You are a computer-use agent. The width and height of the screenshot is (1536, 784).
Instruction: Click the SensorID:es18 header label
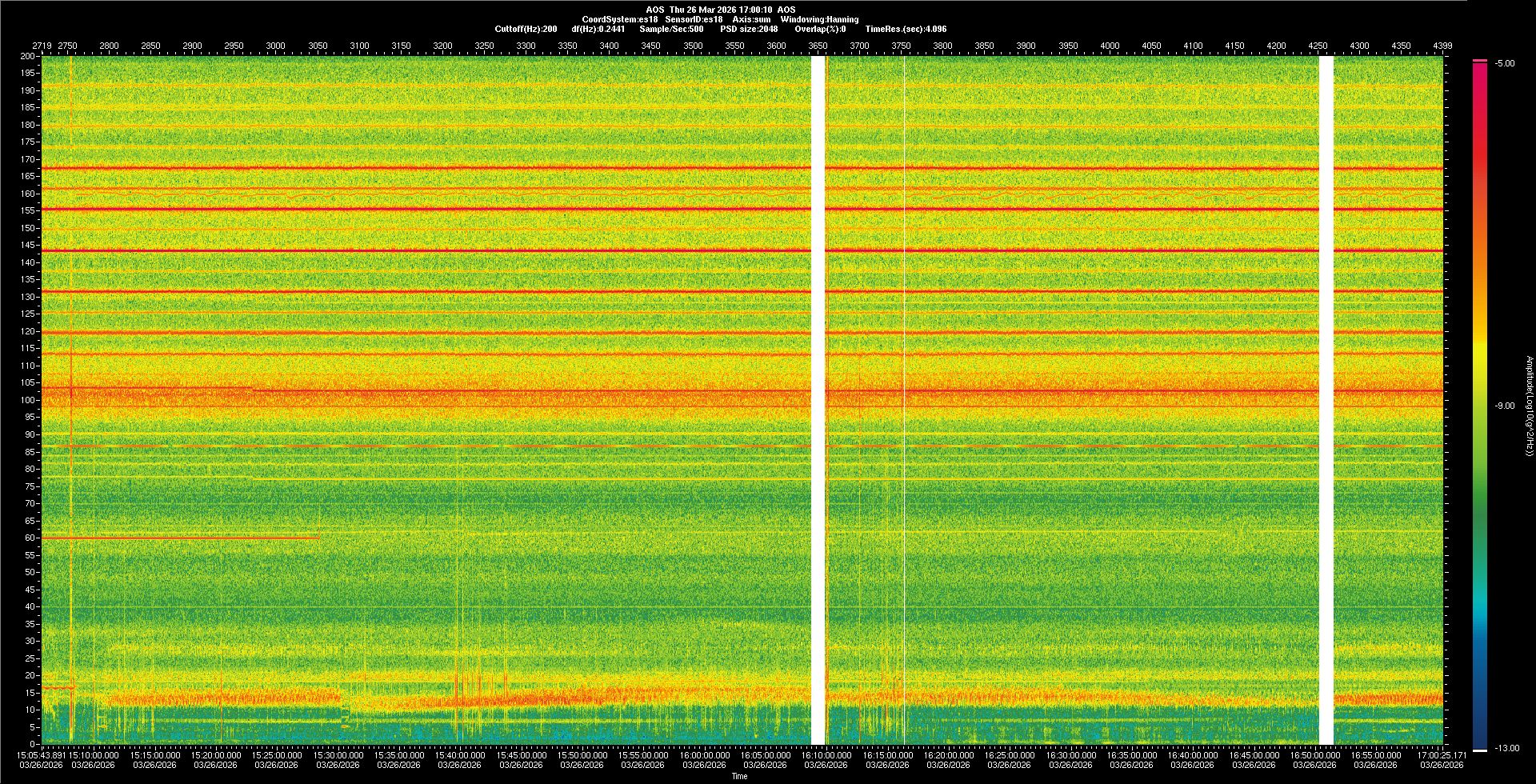point(694,19)
